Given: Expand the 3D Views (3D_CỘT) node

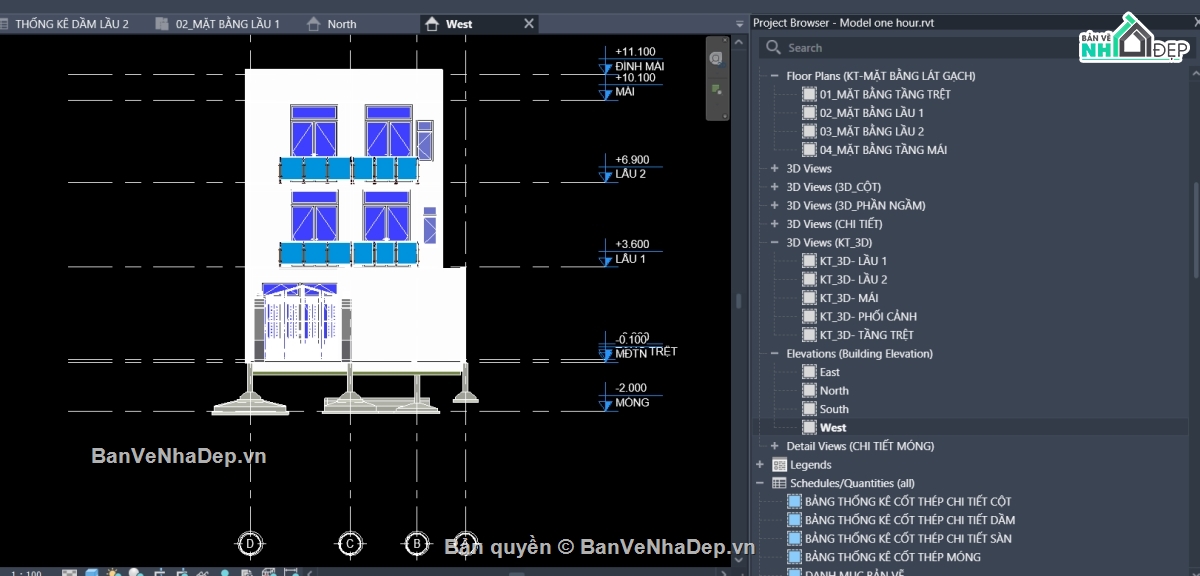Looking at the screenshot, I should tap(774, 187).
